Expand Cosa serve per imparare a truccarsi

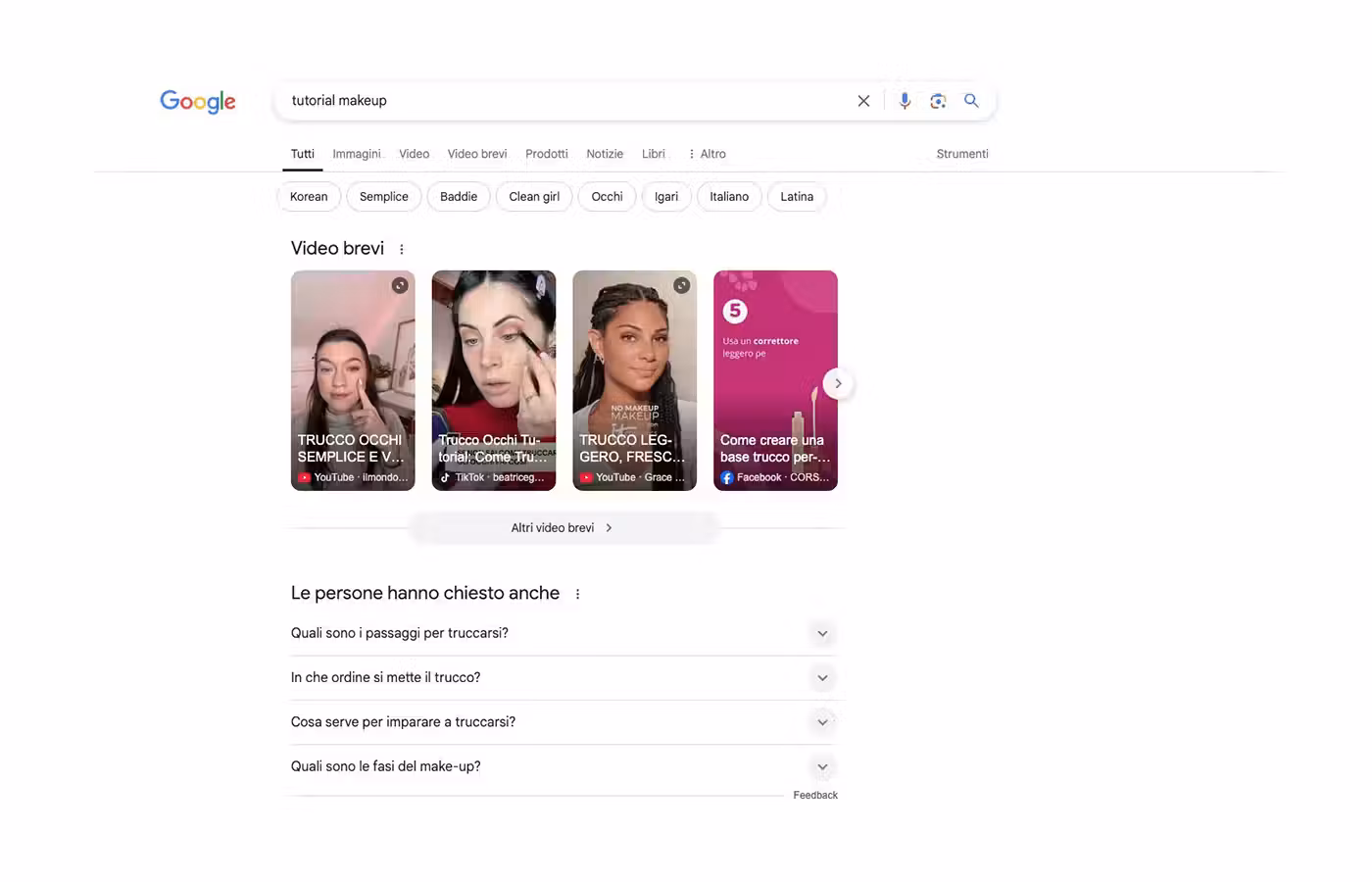click(x=563, y=722)
